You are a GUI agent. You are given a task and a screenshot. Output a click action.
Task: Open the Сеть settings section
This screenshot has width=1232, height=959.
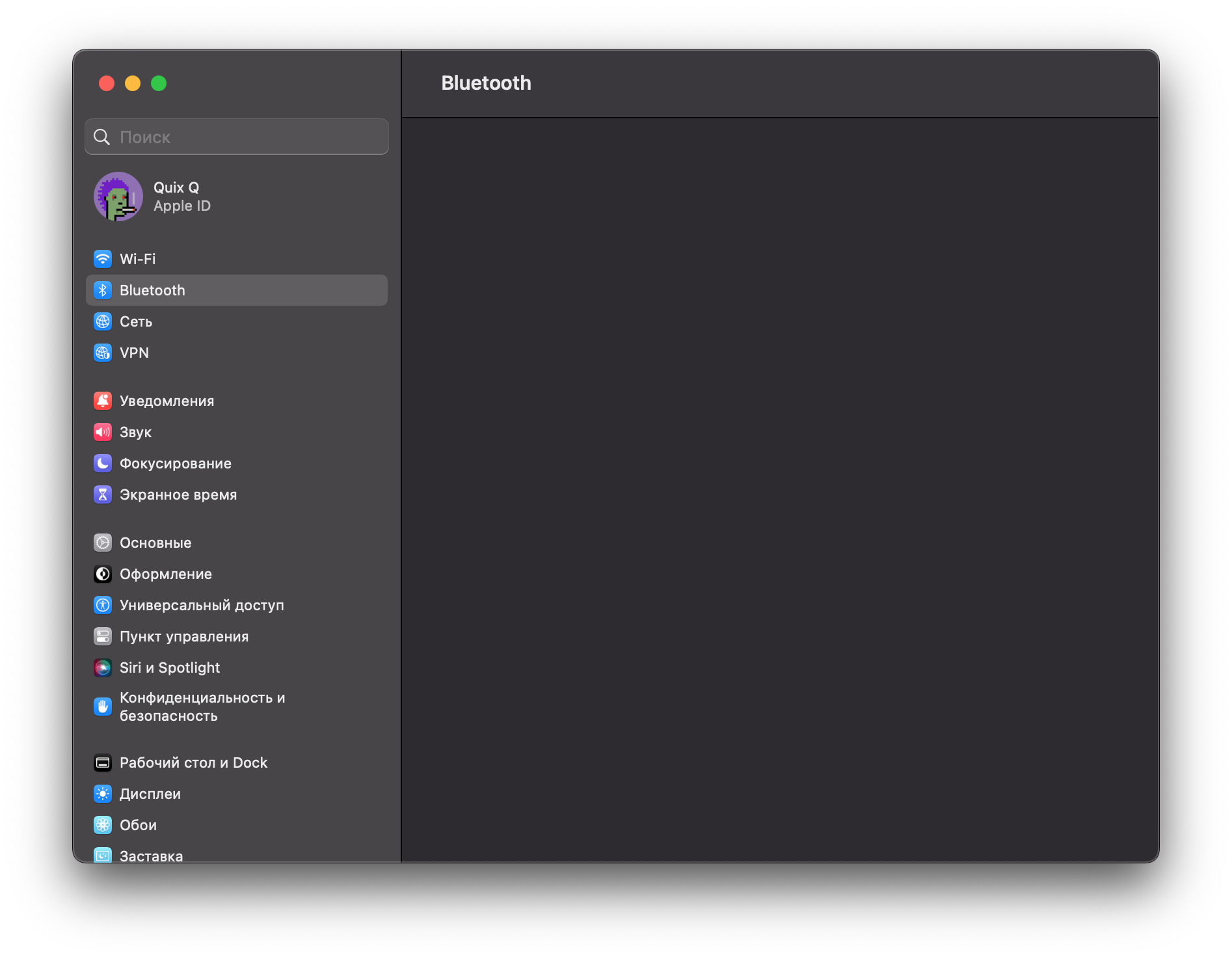pos(136,321)
